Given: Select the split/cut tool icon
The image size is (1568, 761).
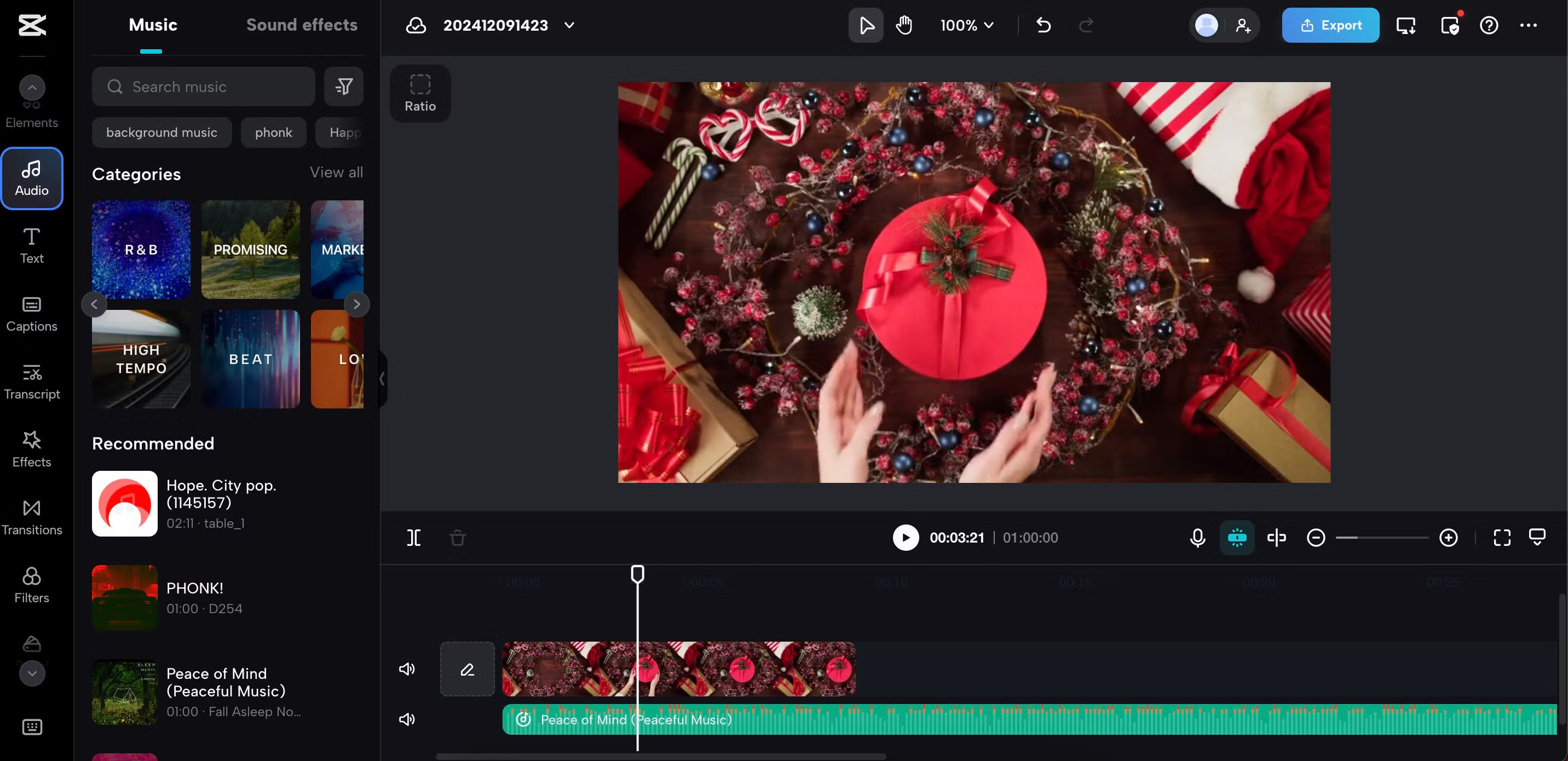Looking at the screenshot, I should tap(414, 538).
